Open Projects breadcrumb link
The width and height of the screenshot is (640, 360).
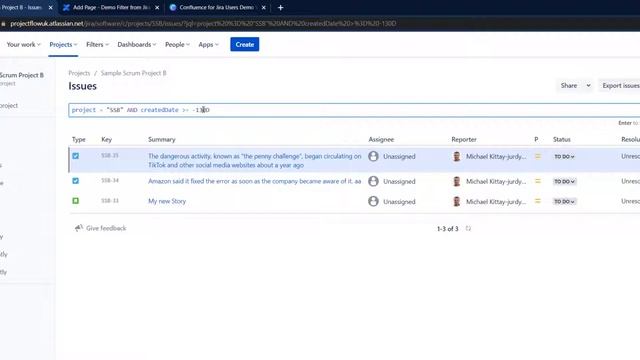(x=79, y=73)
